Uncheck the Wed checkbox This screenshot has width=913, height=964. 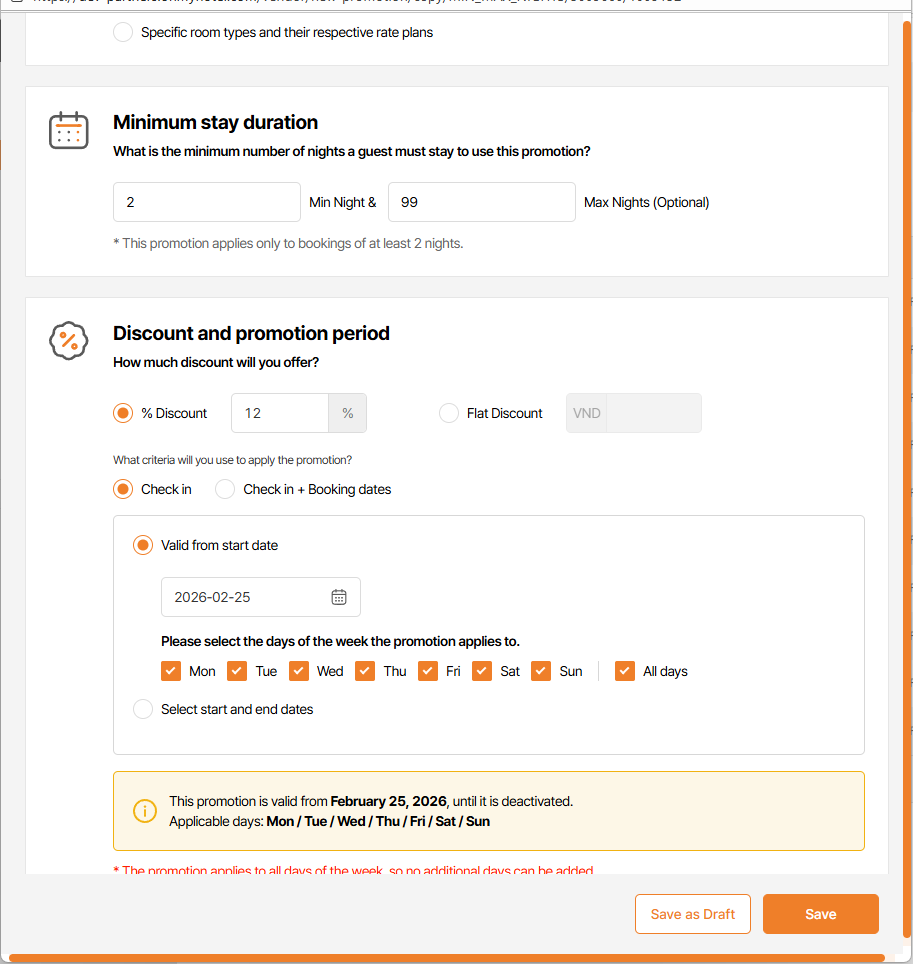pos(299,671)
